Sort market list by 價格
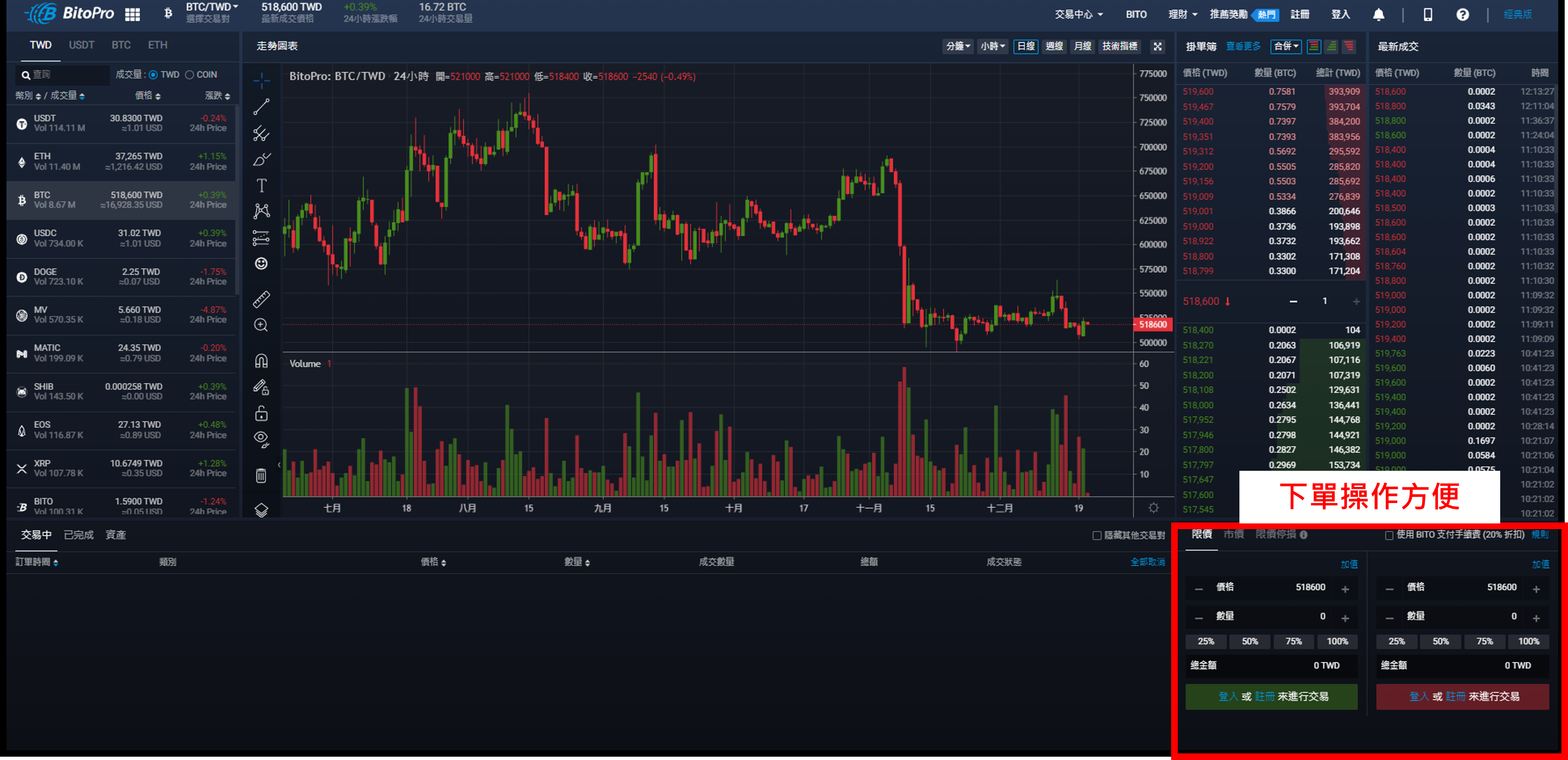The width and height of the screenshot is (1568, 760). coord(148,96)
